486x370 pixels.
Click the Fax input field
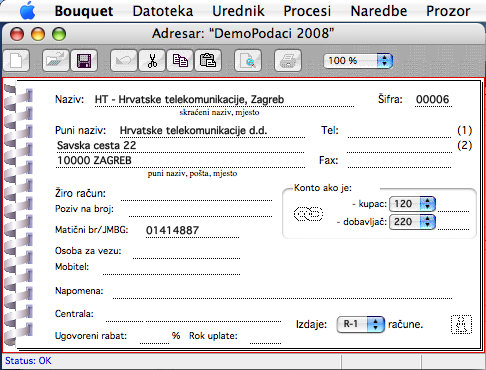pyautogui.click(x=399, y=161)
